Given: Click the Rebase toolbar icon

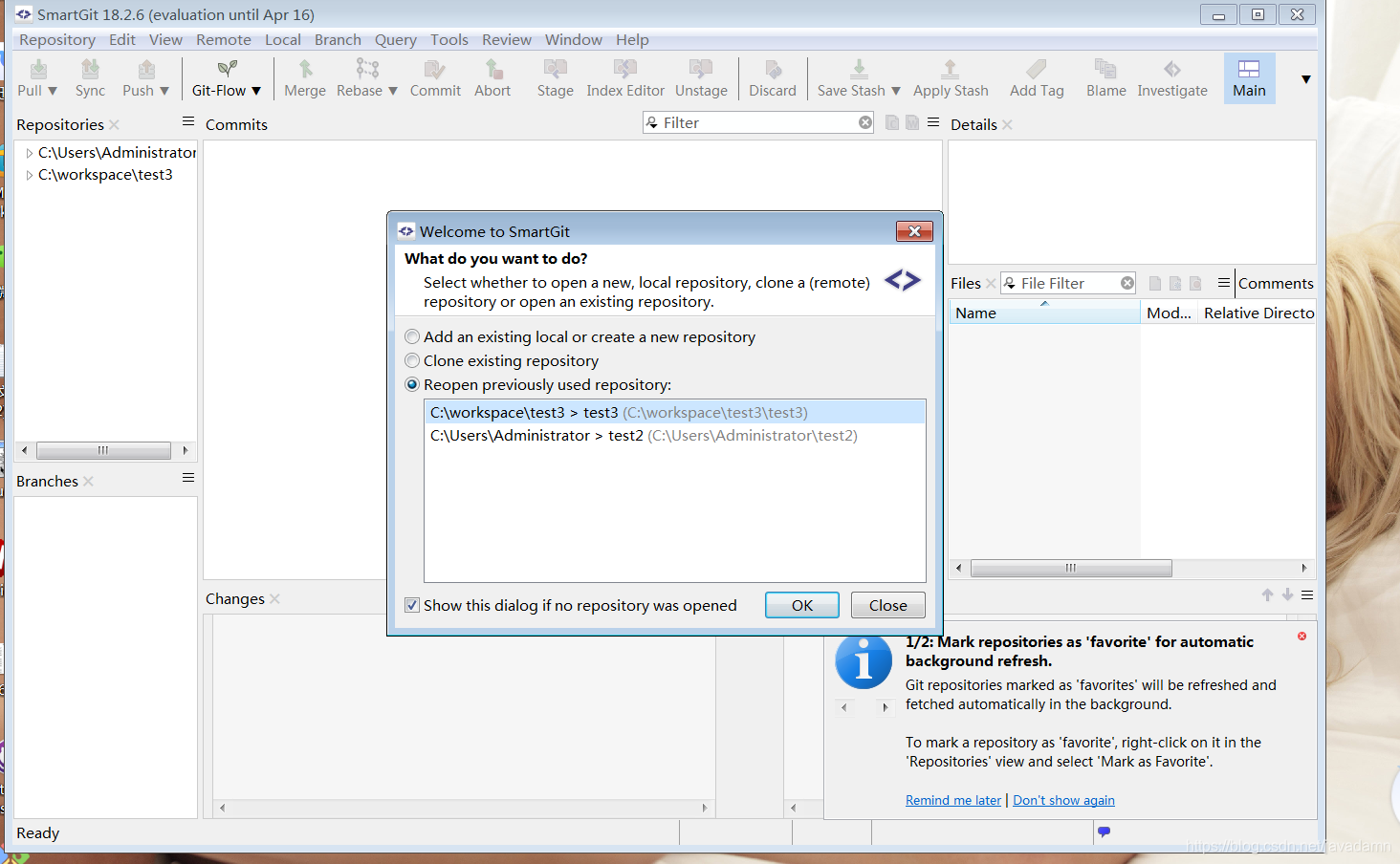Looking at the screenshot, I should click(x=367, y=70).
